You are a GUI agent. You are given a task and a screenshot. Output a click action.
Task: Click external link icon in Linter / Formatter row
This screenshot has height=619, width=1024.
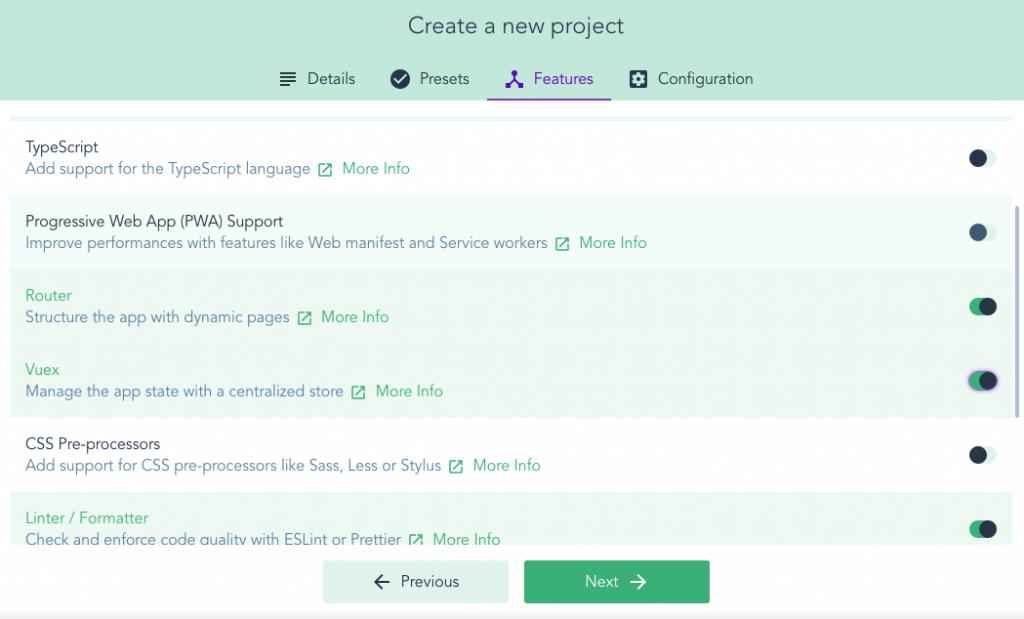(416, 540)
